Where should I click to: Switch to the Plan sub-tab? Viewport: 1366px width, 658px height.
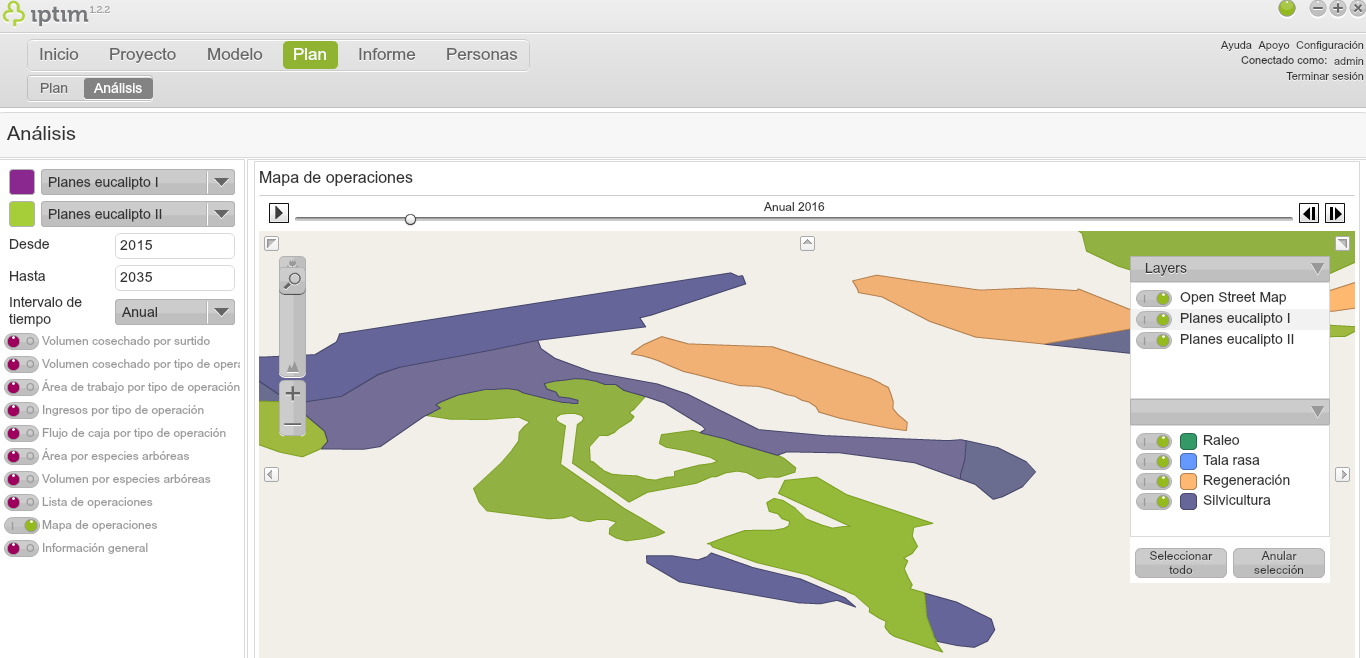54,88
